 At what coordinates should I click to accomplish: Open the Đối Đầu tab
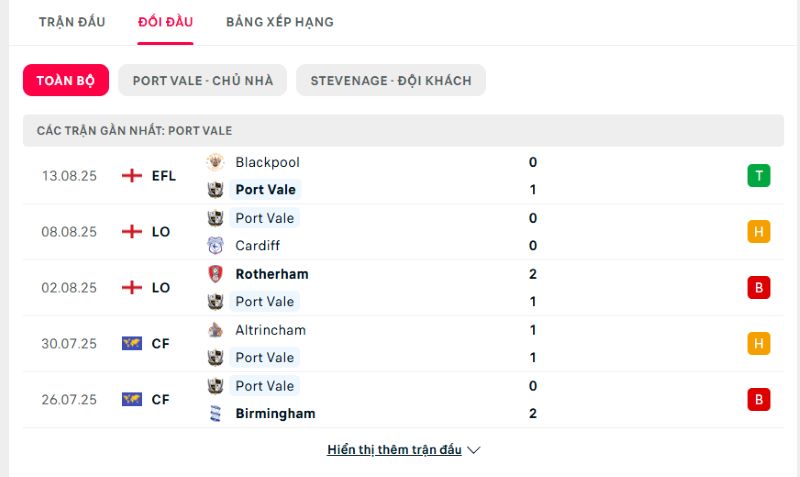(165, 22)
